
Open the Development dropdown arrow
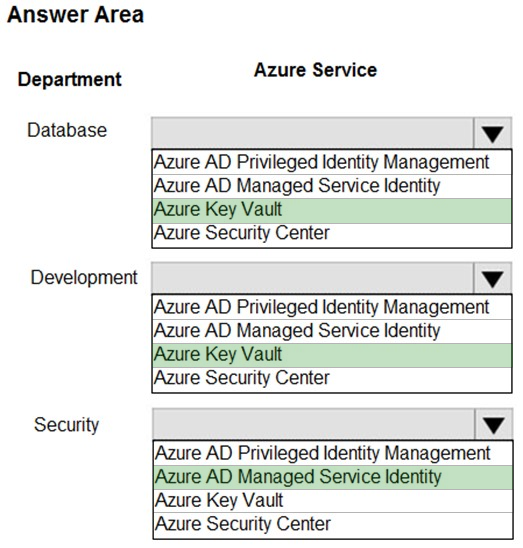(x=493, y=278)
